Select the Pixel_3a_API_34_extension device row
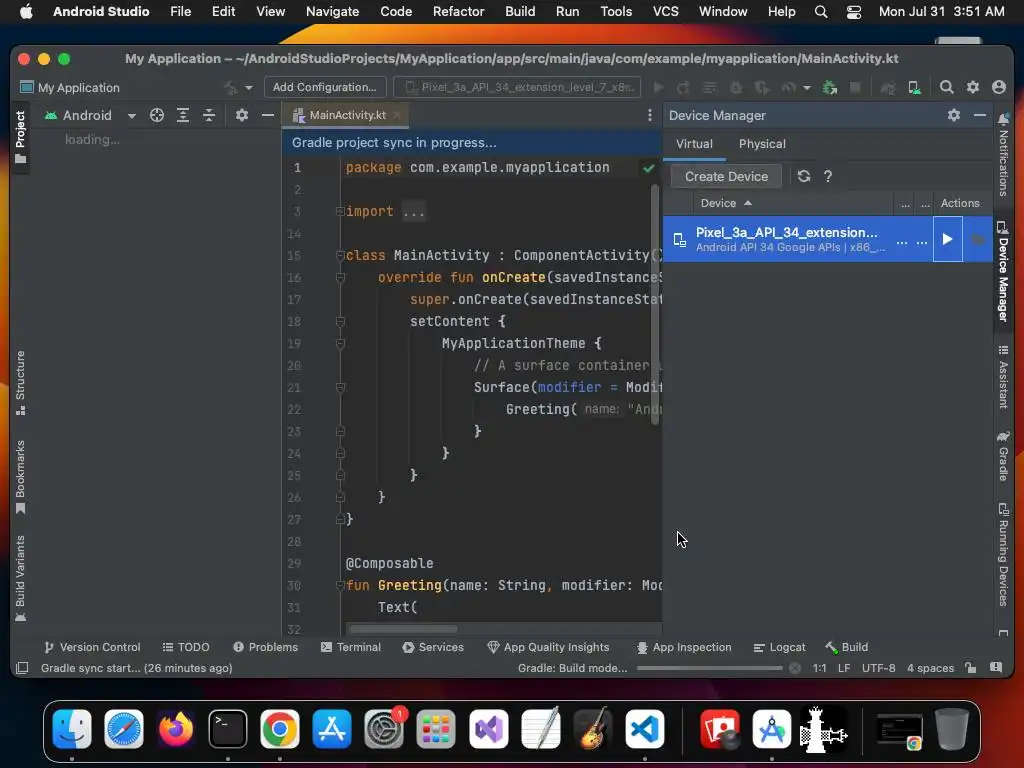Viewport: 1024px width, 768px height. [x=827, y=239]
